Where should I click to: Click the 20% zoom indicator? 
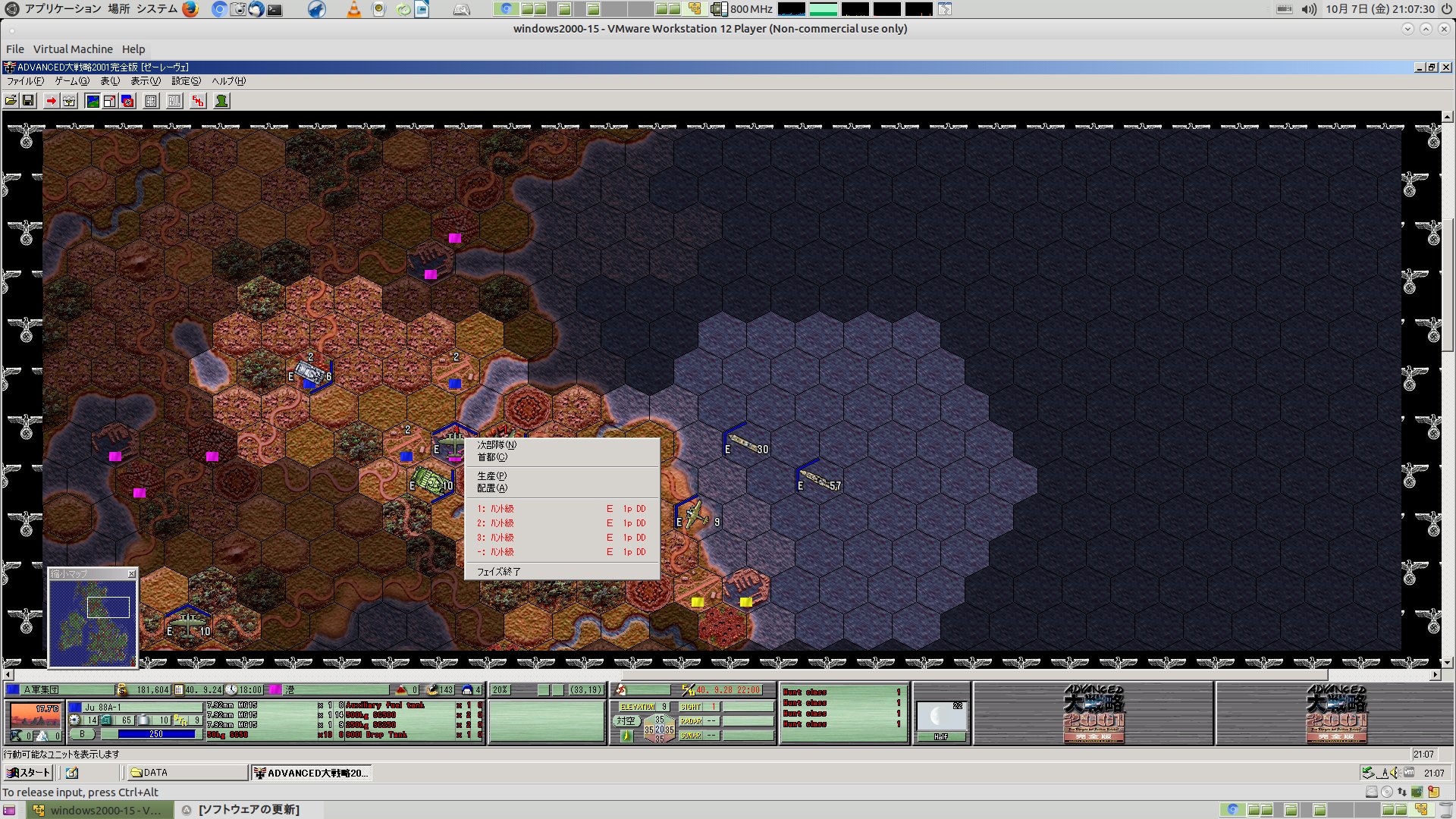point(500,690)
